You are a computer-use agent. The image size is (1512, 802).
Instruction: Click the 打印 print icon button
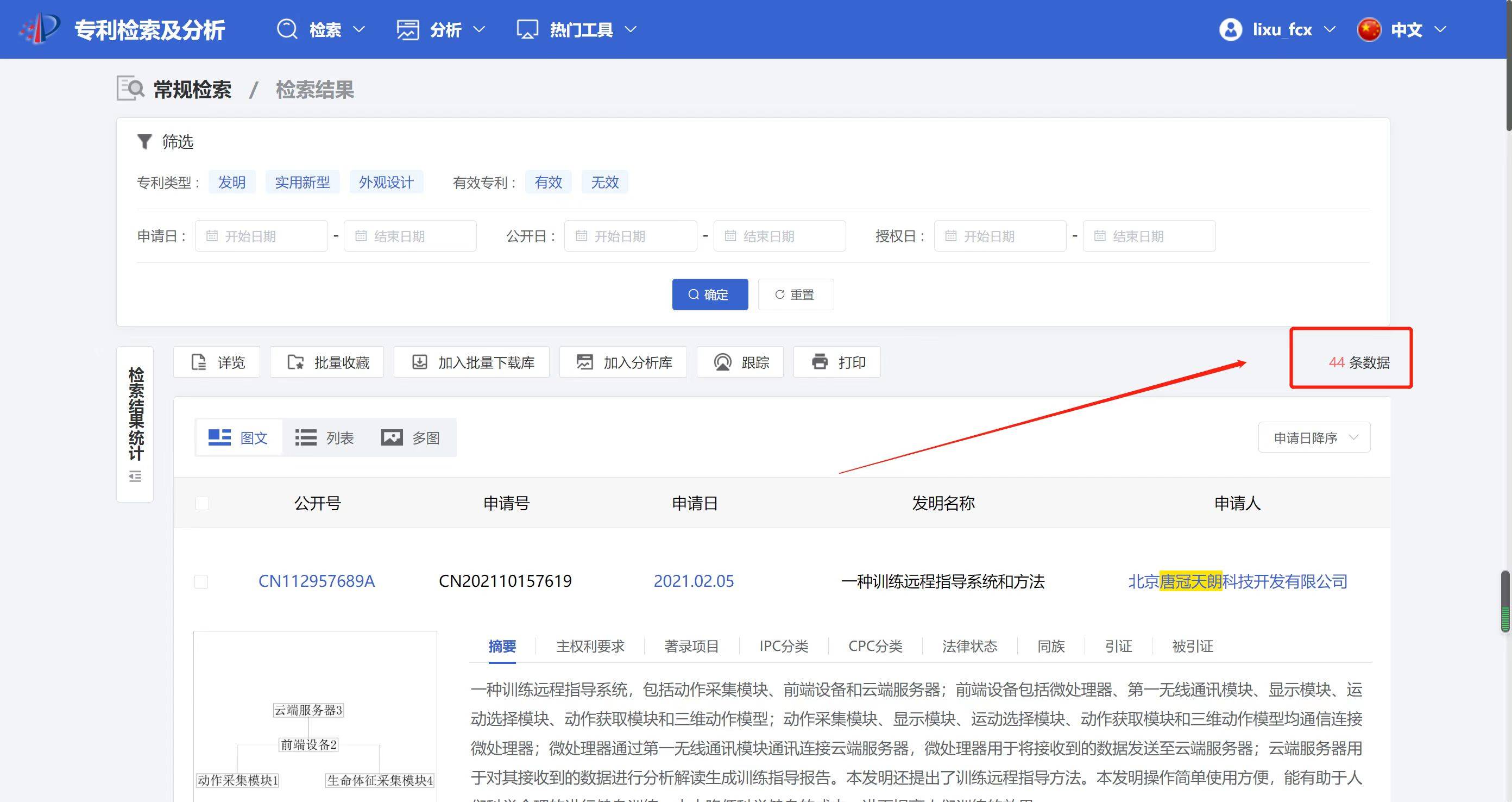836,362
